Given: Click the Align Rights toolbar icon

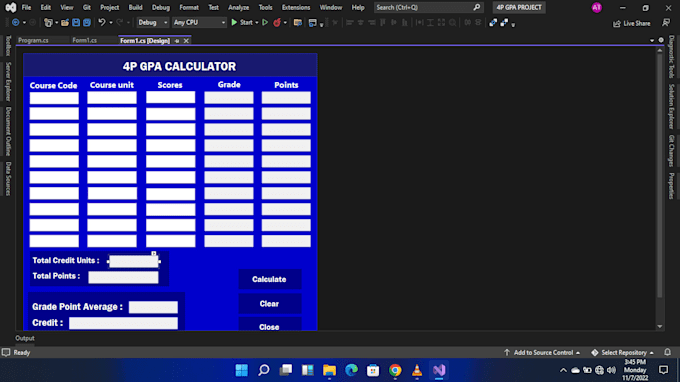Looking at the screenshot, I should (372, 23).
